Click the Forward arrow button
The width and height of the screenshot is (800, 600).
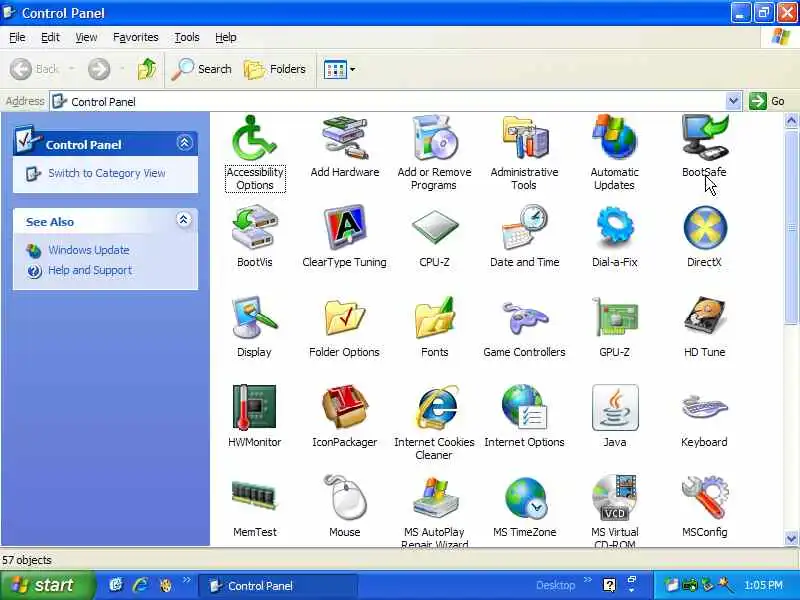tap(99, 69)
